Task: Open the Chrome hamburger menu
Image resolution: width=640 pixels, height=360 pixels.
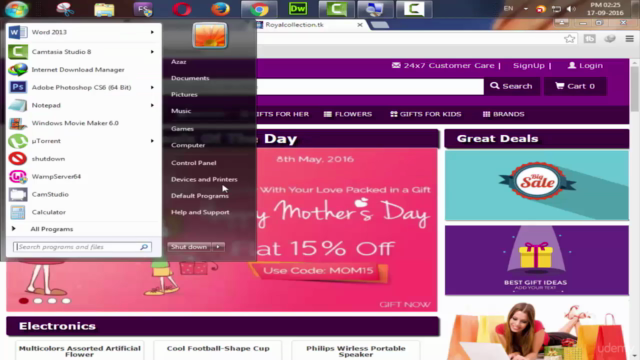Action: [629, 39]
